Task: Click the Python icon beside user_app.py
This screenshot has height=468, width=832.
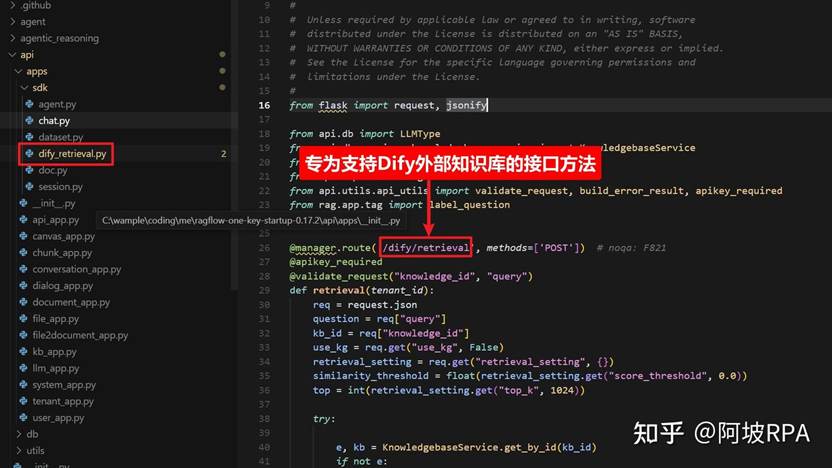Action: [x=23, y=417]
